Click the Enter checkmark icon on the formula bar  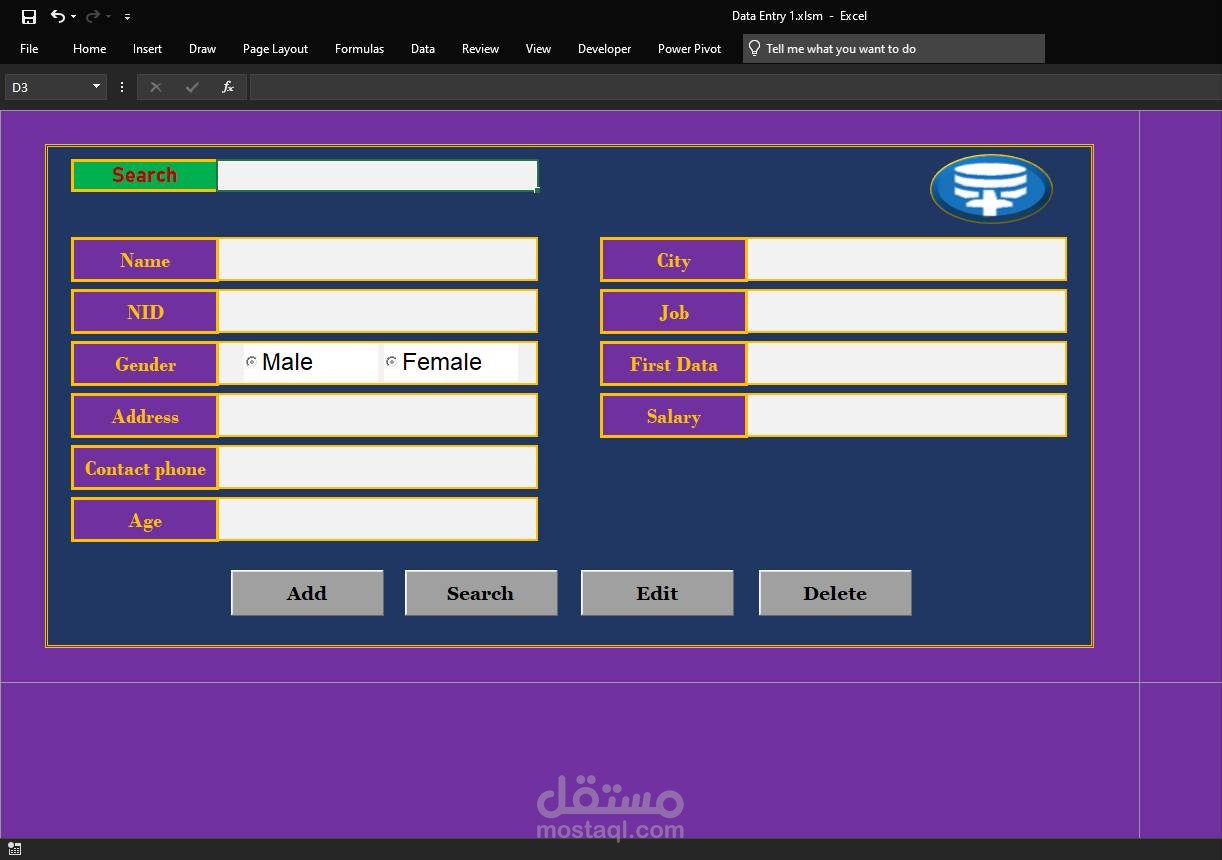click(x=192, y=87)
